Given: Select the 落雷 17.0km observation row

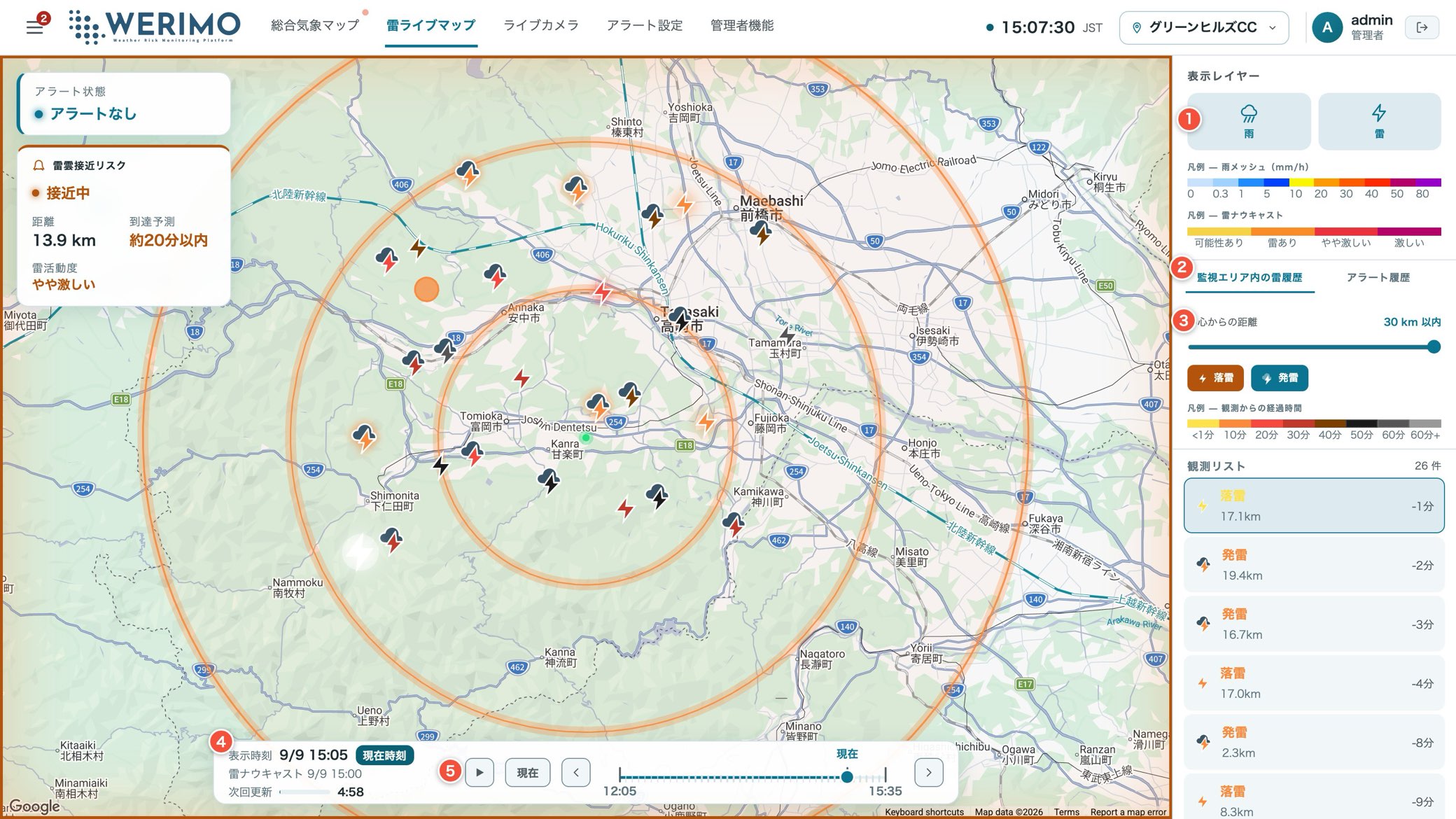Looking at the screenshot, I should (x=1314, y=683).
